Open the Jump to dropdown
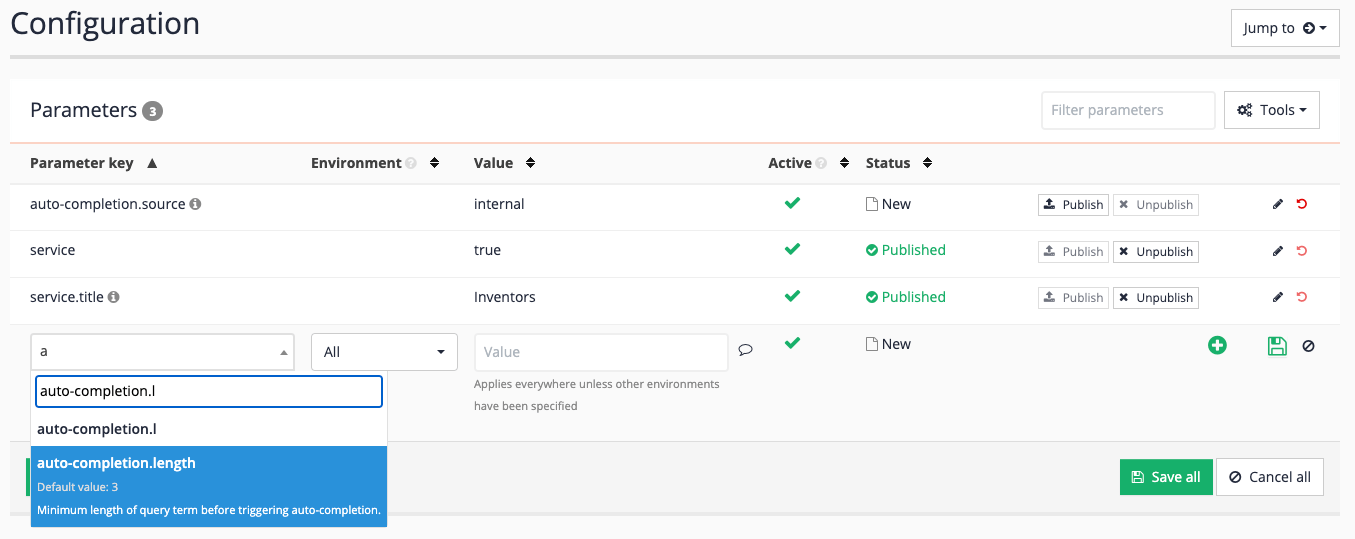 pos(1284,28)
